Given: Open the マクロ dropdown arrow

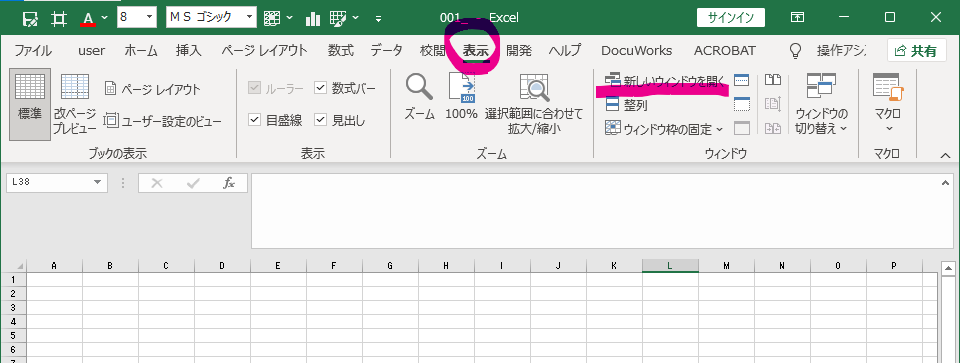Looking at the screenshot, I should [889, 129].
